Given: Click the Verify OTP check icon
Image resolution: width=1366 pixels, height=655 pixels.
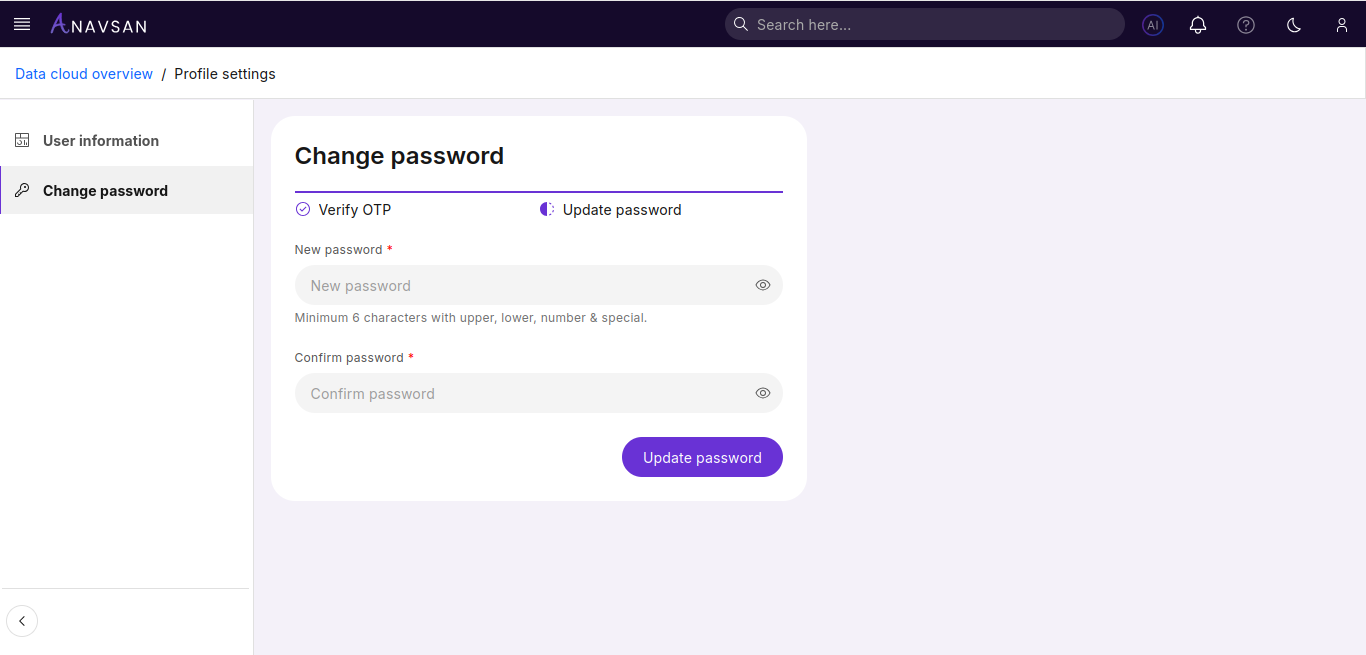Looking at the screenshot, I should click(303, 209).
